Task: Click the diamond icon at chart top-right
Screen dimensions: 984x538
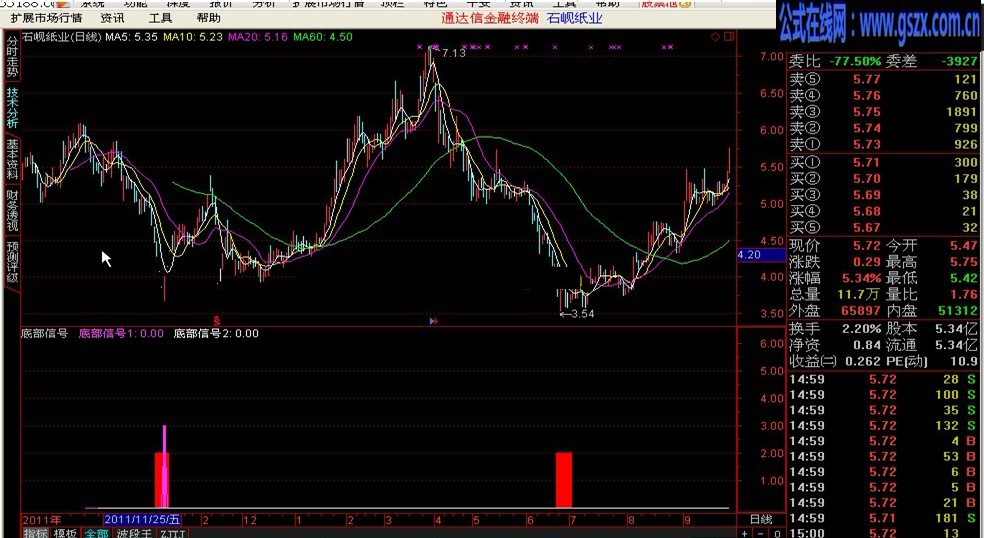Action: click(715, 37)
